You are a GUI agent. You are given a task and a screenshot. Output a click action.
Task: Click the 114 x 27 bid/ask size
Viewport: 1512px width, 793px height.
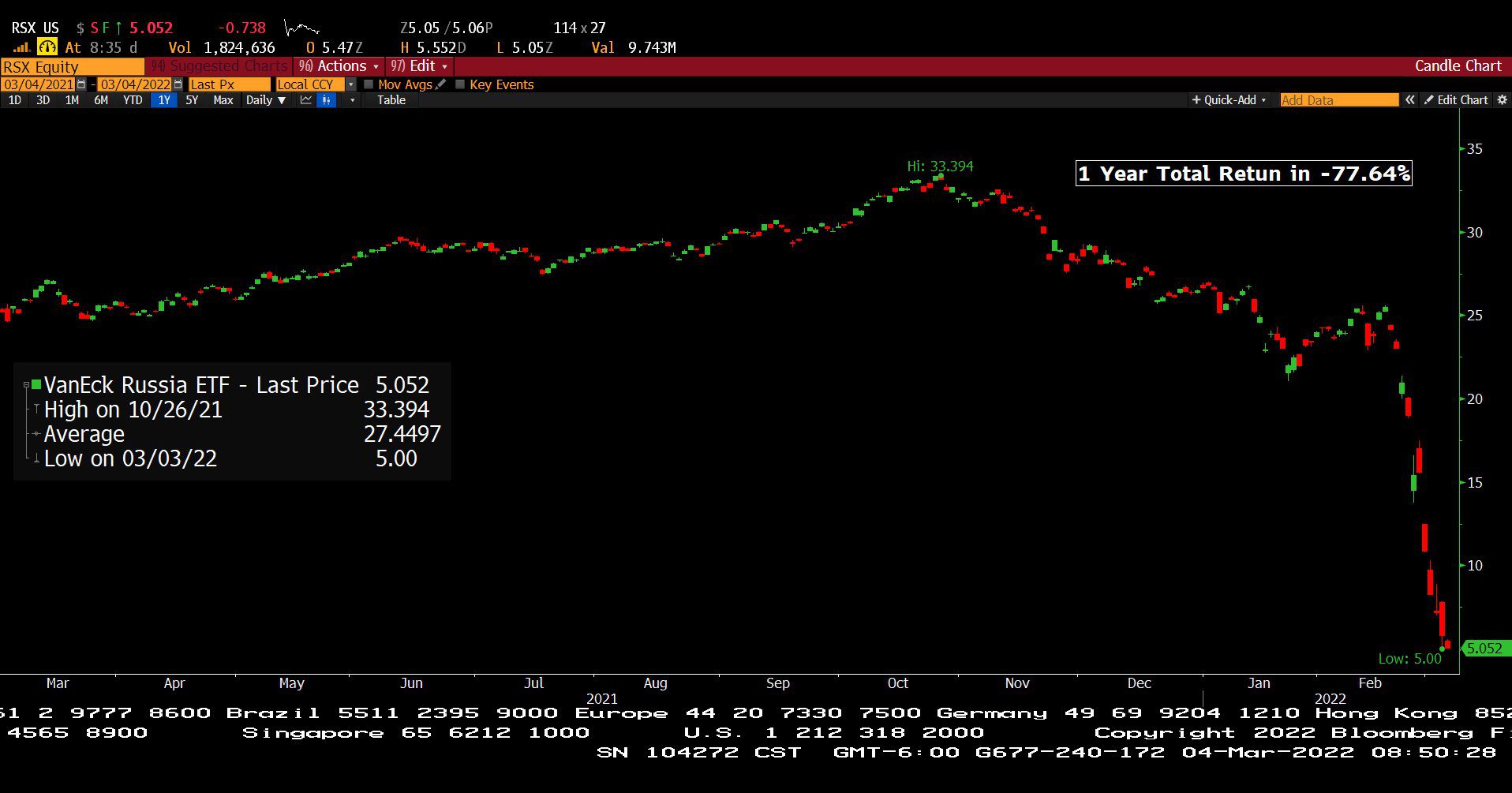579,28
